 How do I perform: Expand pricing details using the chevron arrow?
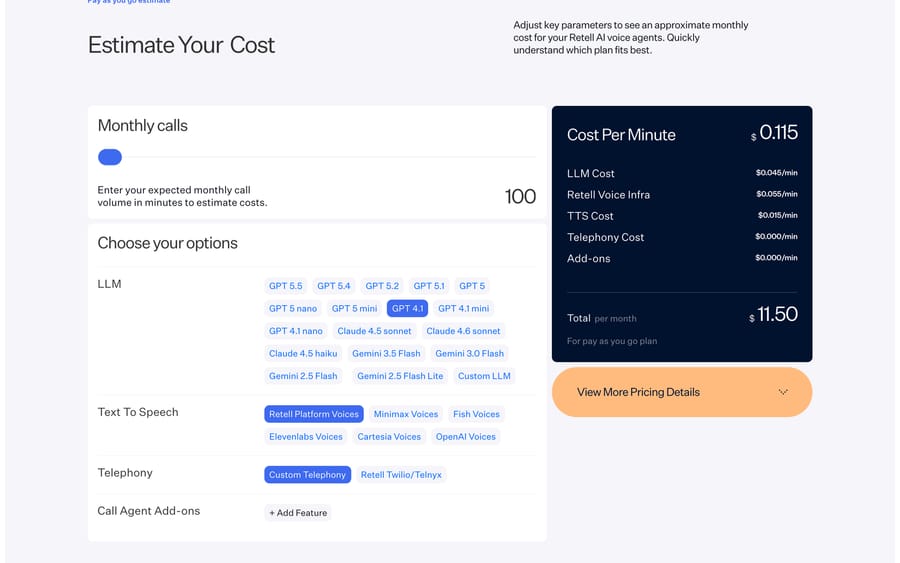pyautogui.click(x=783, y=392)
